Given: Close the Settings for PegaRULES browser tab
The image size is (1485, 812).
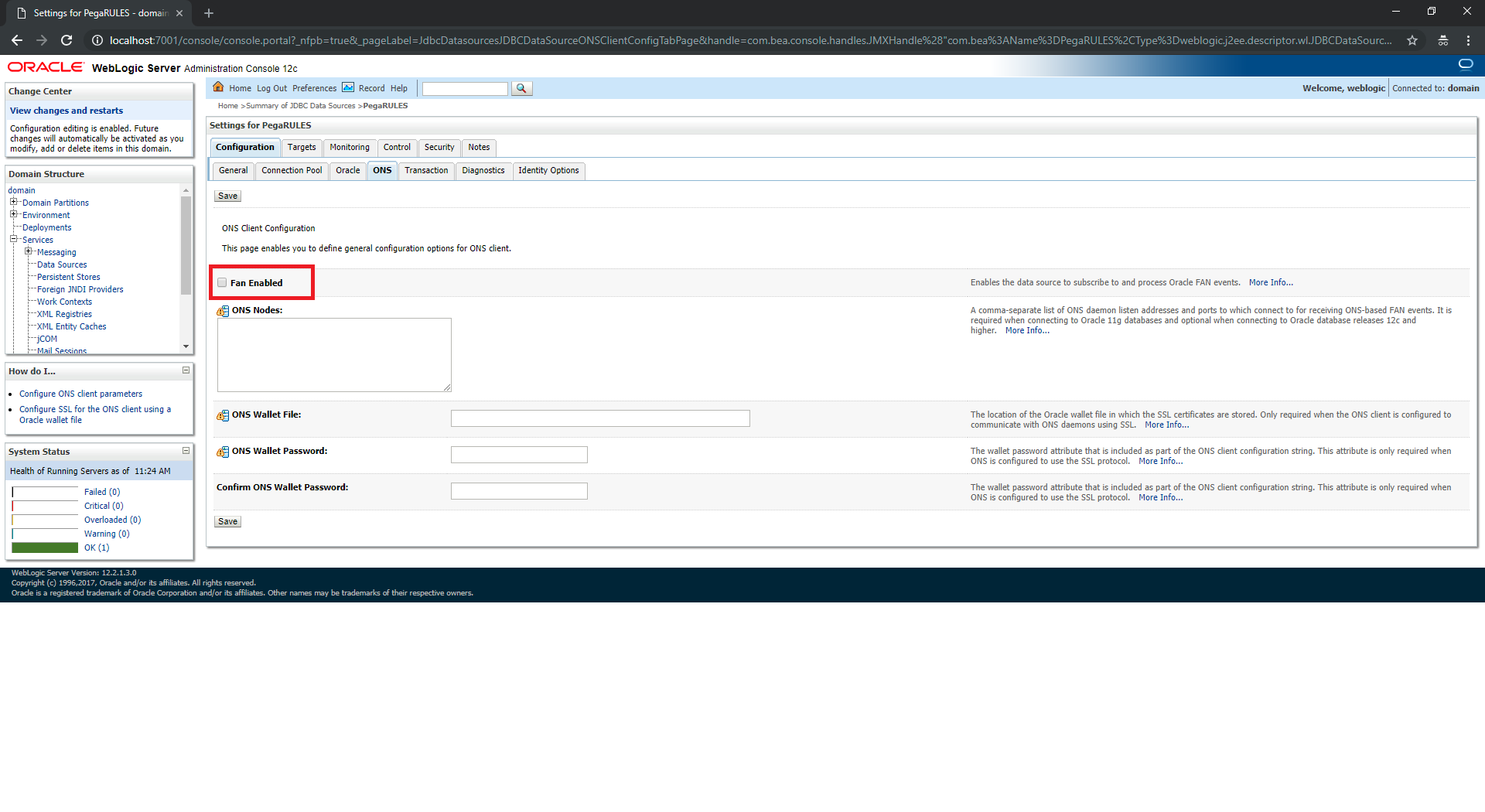Looking at the screenshot, I should (x=179, y=13).
